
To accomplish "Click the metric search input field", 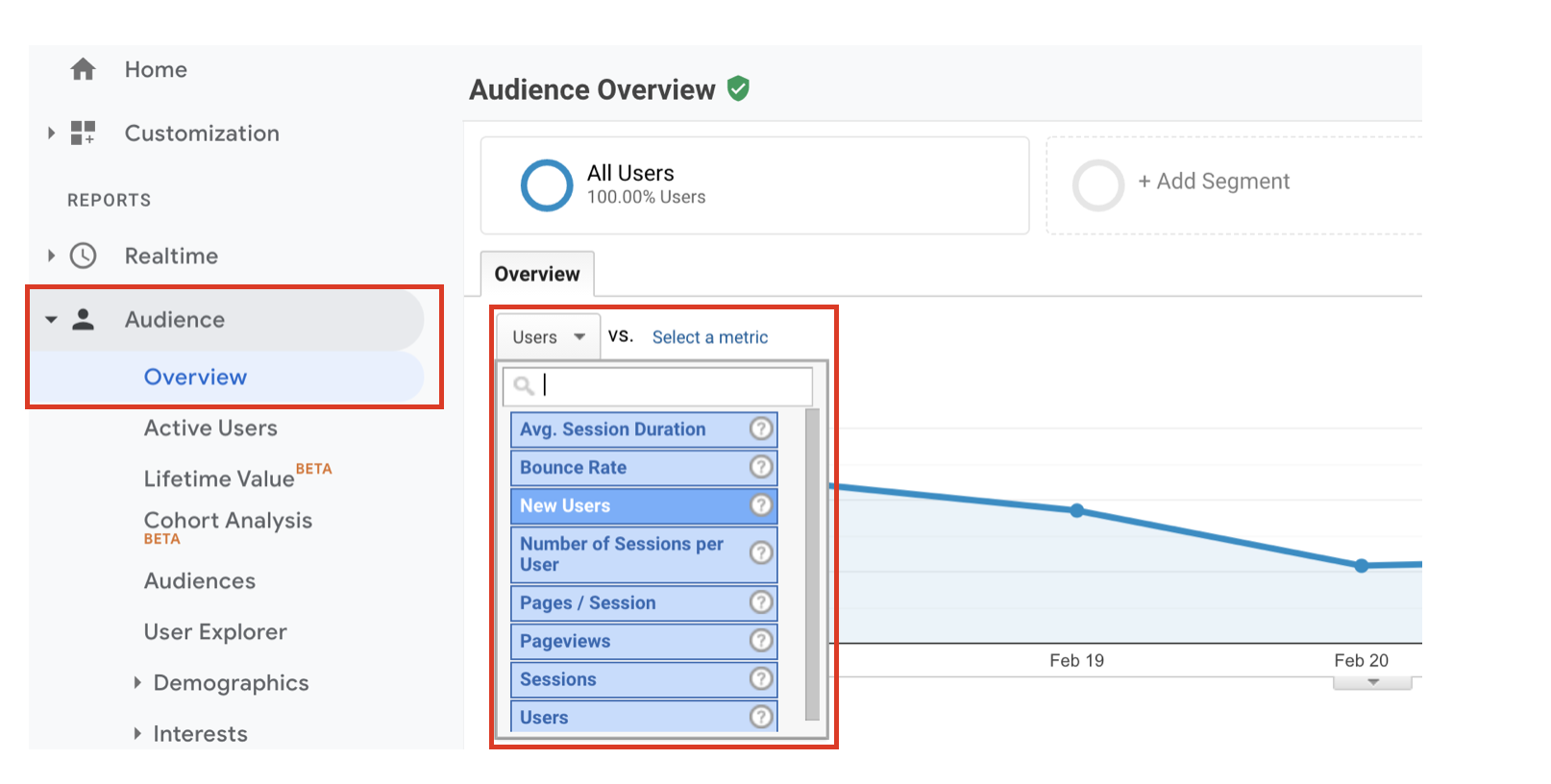I will [x=658, y=385].
